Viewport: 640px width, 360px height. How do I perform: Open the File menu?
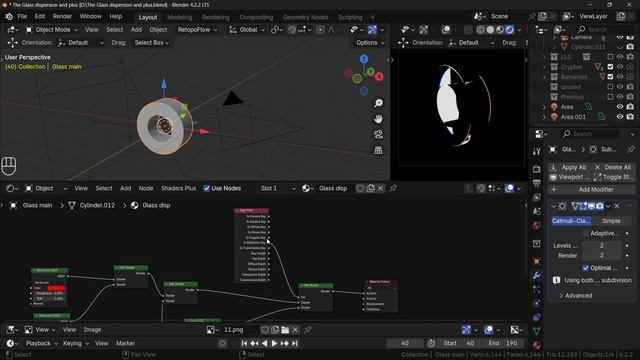tap(22, 16)
